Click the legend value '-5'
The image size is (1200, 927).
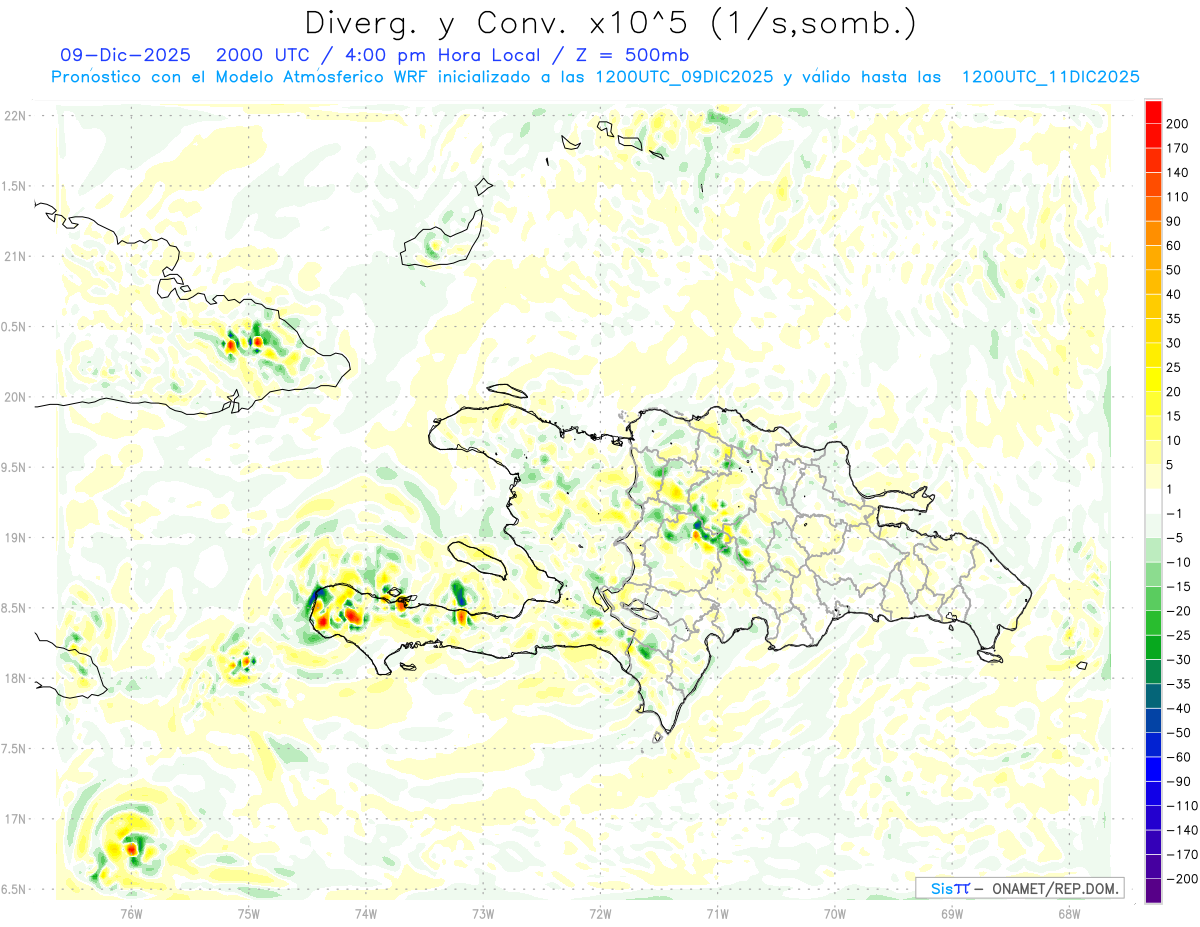pyautogui.click(x=1174, y=538)
